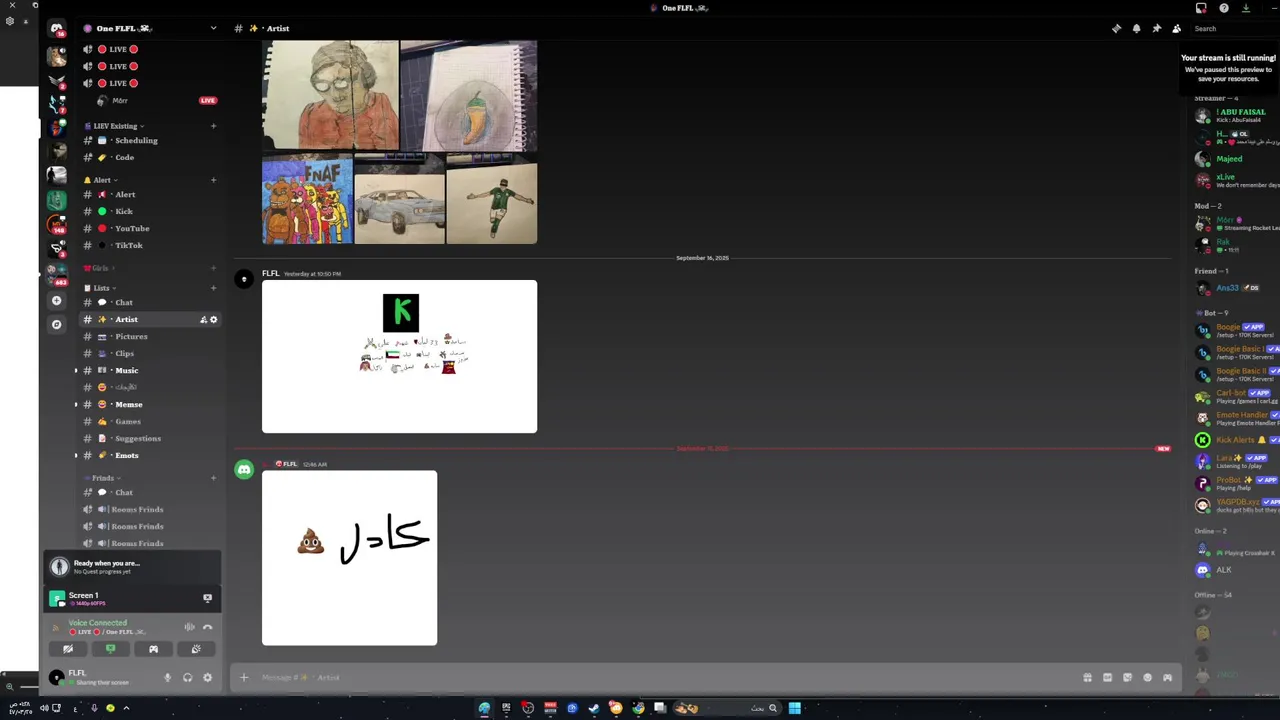Open the One FLFL server dropdown menu
1280x720 pixels.
(x=213, y=29)
